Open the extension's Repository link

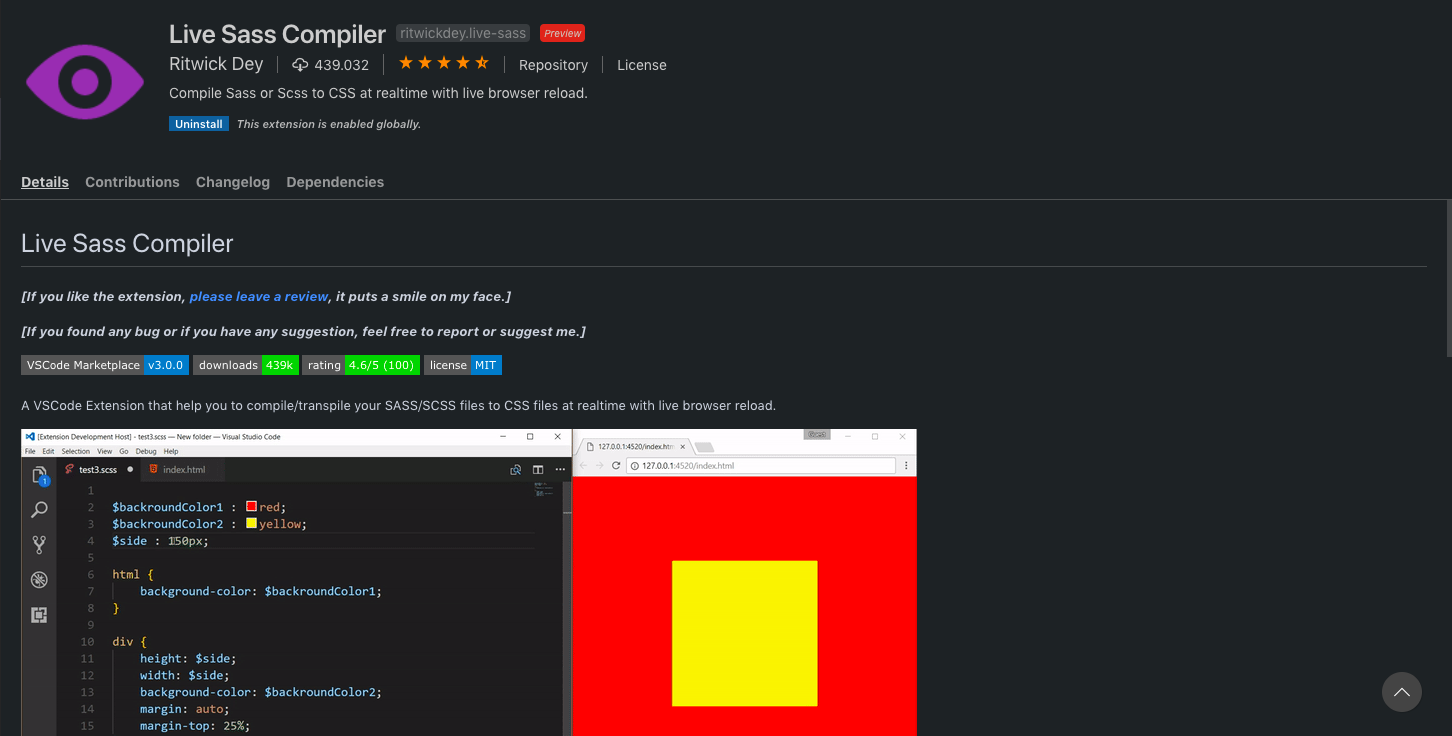click(553, 65)
